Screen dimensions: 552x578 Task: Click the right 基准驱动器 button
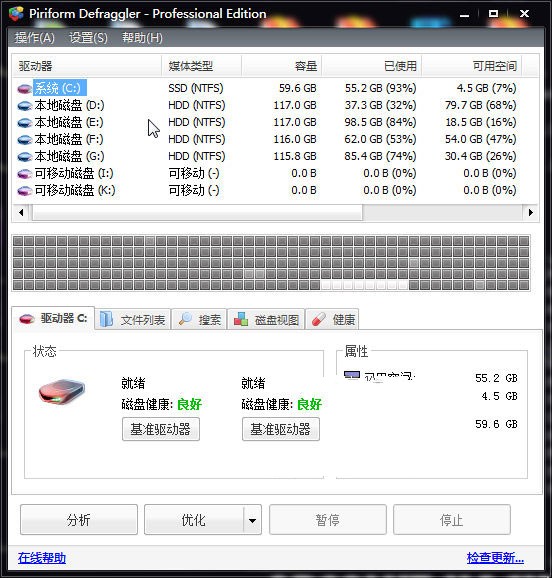coord(281,429)
